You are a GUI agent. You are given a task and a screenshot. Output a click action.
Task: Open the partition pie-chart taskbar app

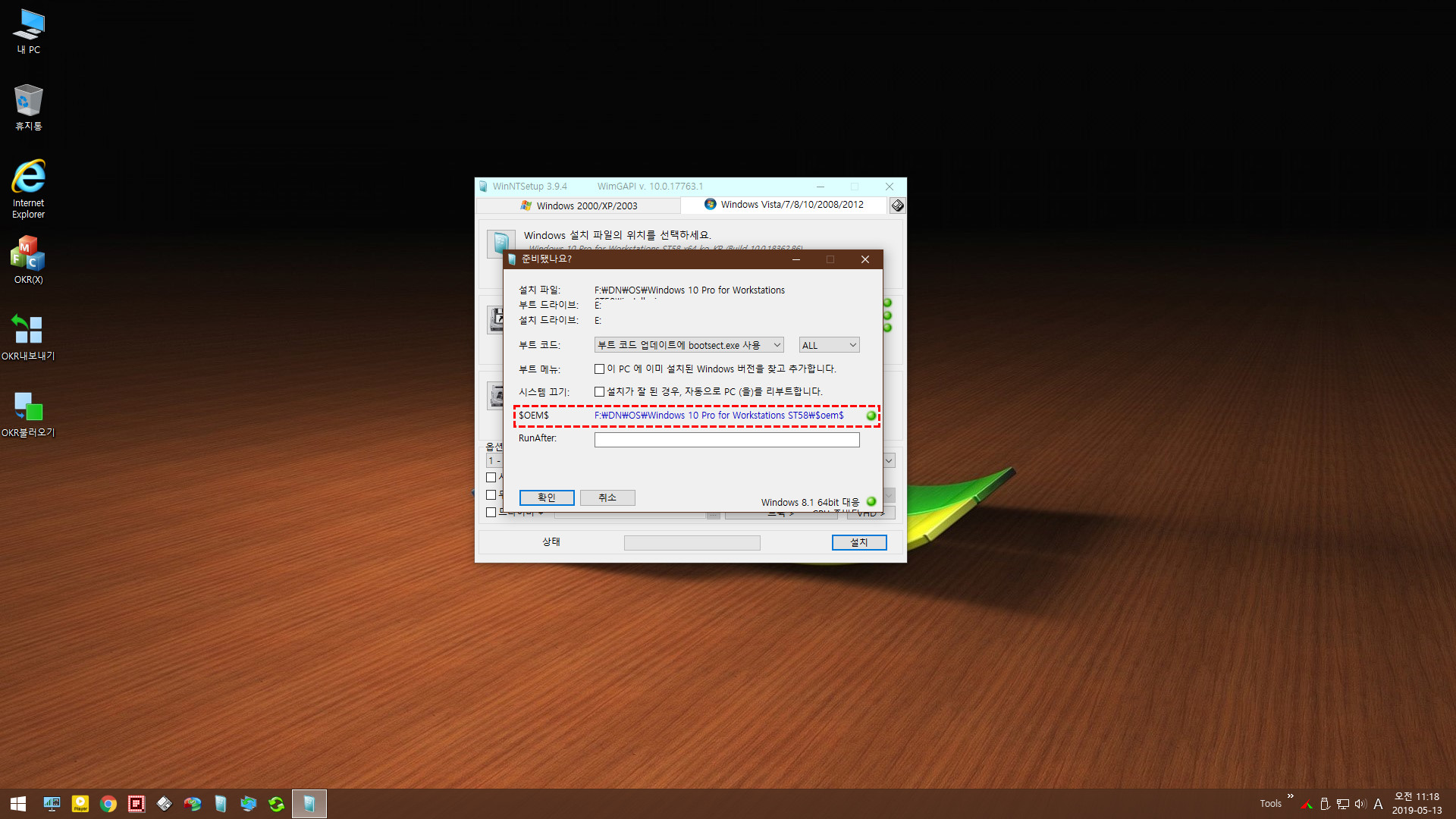[x=193, y=804]
